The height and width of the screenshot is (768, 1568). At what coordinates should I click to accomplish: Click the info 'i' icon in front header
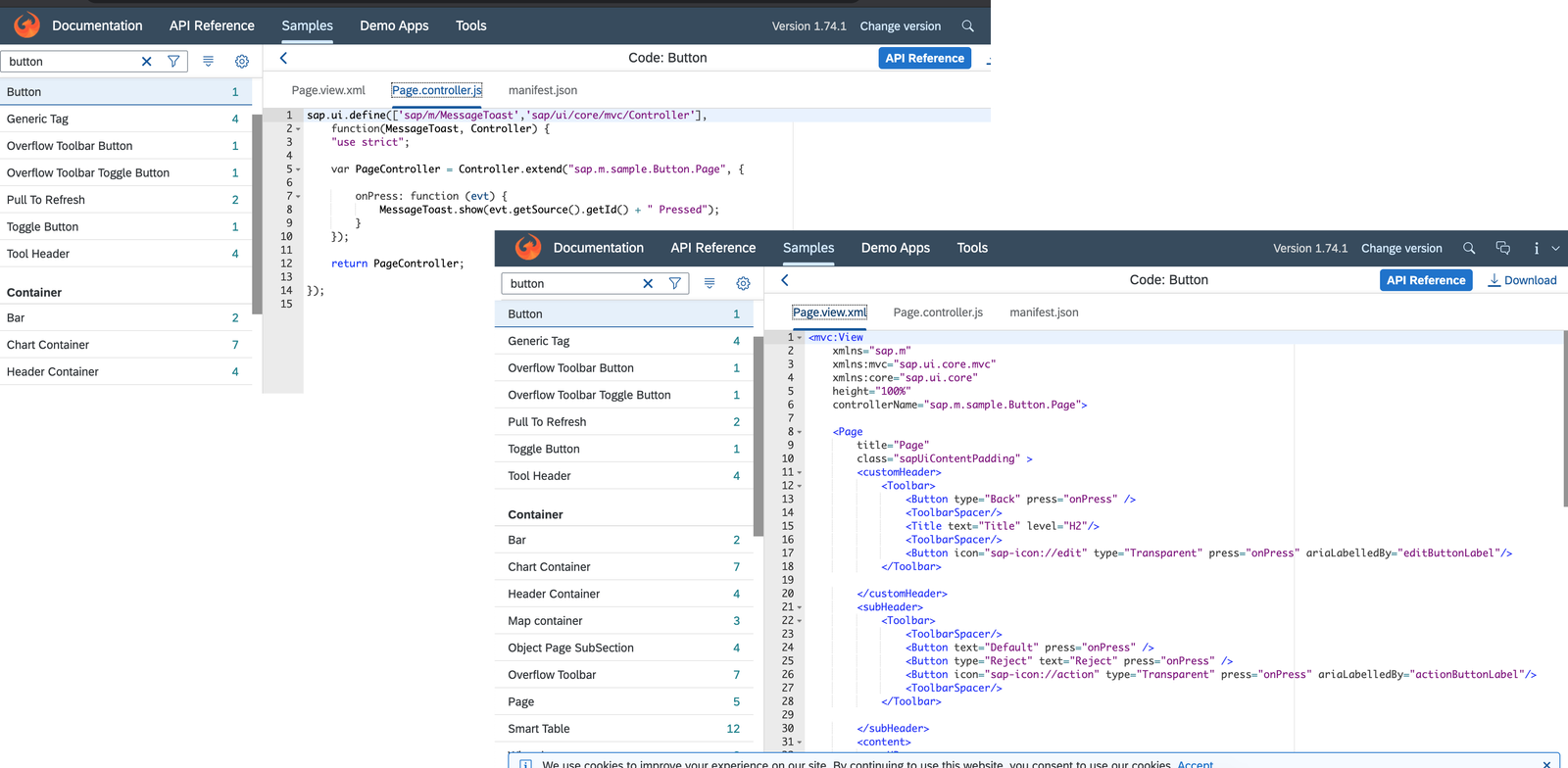click(1536, 248)
